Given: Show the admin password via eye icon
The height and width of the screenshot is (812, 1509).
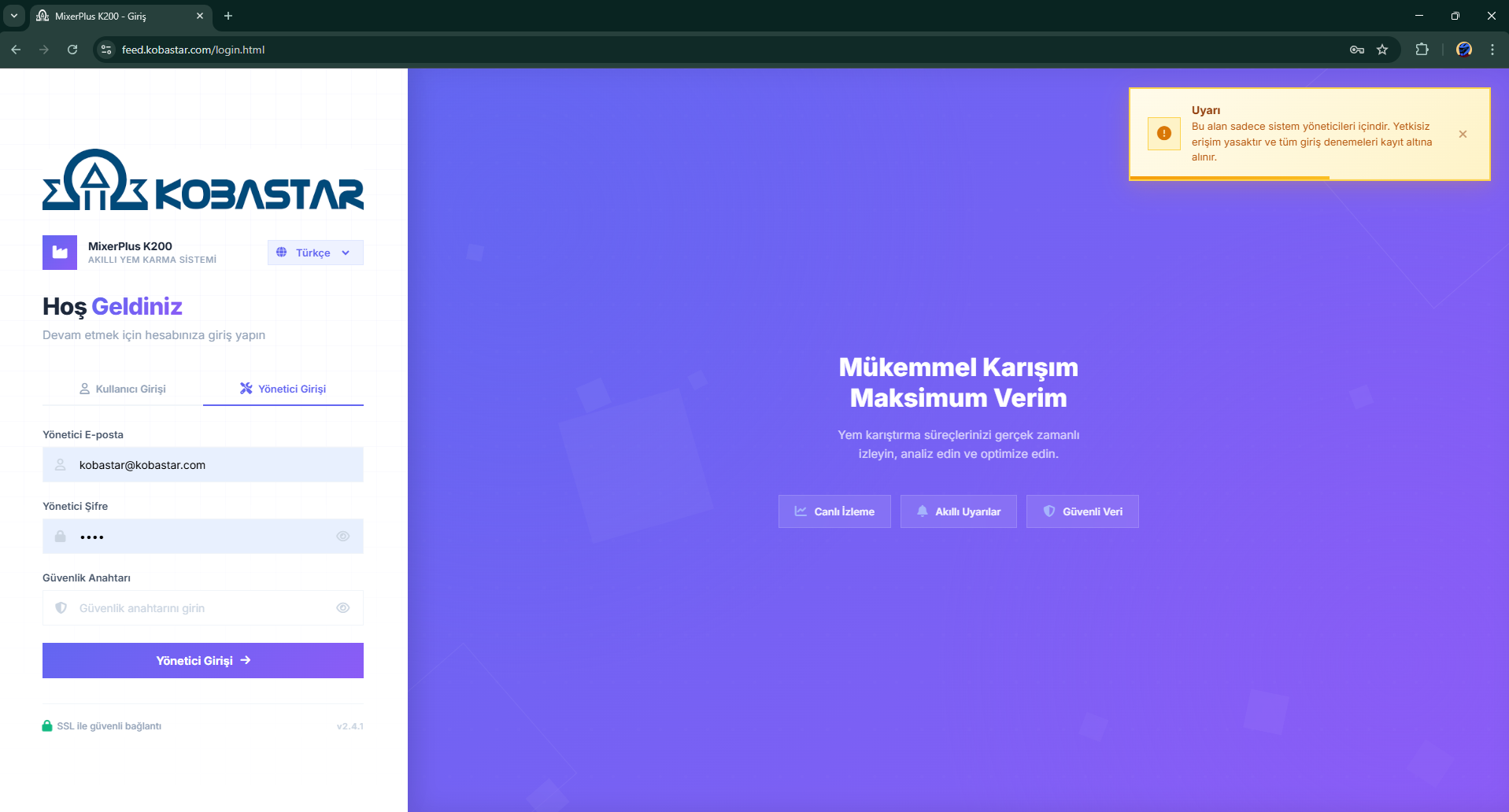Looking at the screenshot, I should pyautogui.click(x=343, y=537).
